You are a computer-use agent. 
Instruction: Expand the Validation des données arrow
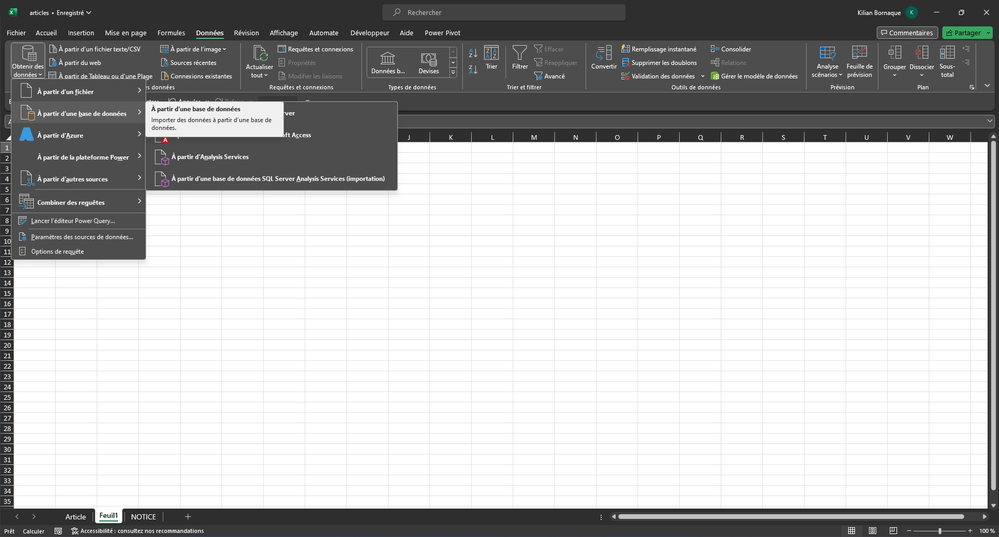[x=703, y=76]
